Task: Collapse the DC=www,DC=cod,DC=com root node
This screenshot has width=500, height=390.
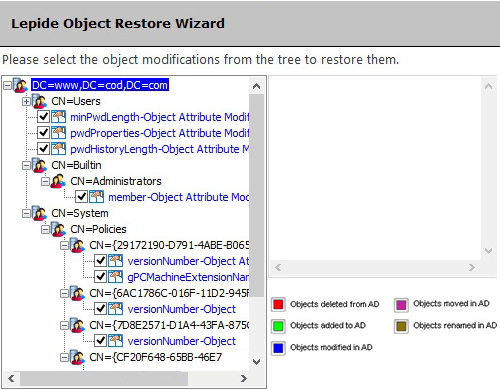Action: click(x=7, y=86)
